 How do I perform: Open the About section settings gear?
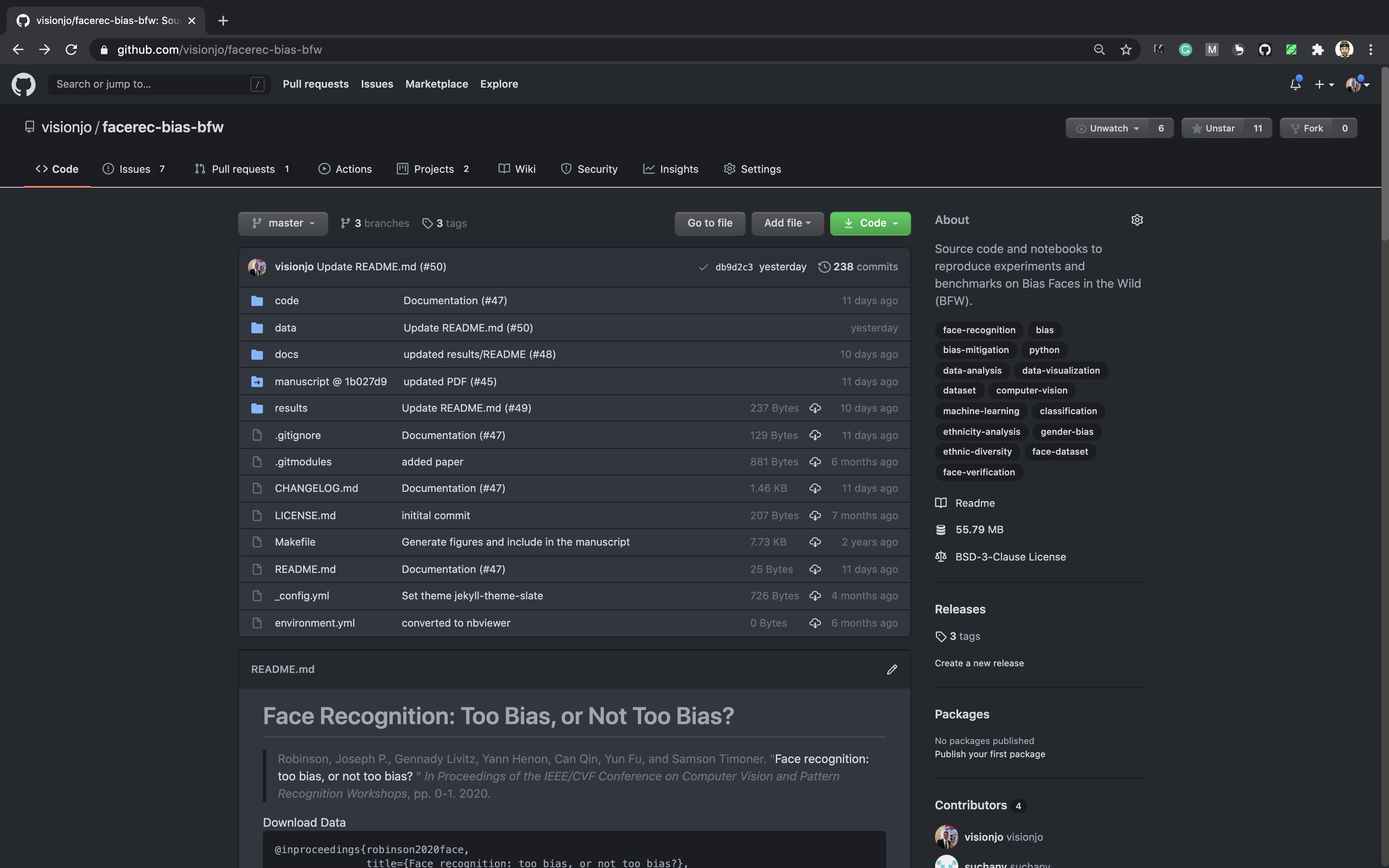[1137, 220]
